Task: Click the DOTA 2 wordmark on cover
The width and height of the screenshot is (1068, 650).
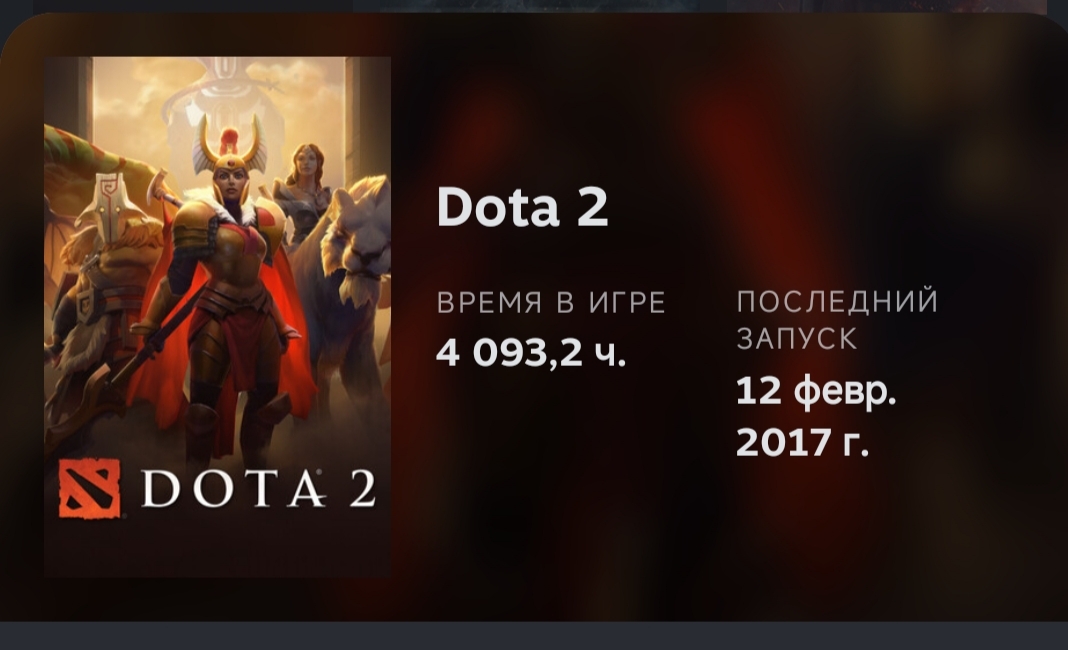Action: click(x=258, y=489)
